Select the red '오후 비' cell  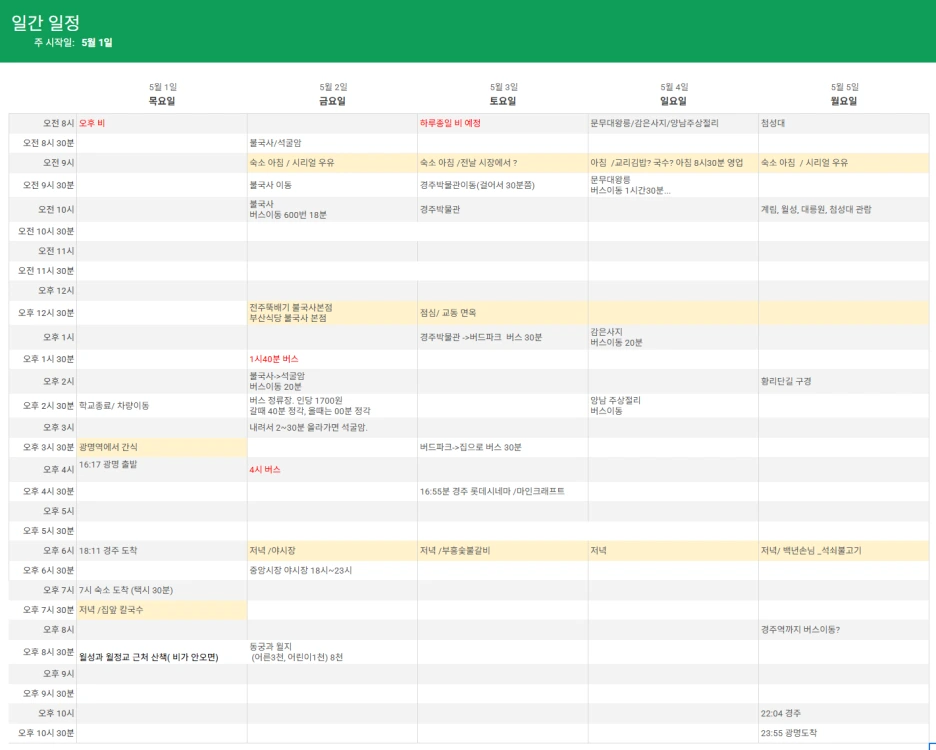[x=162, y=123]
